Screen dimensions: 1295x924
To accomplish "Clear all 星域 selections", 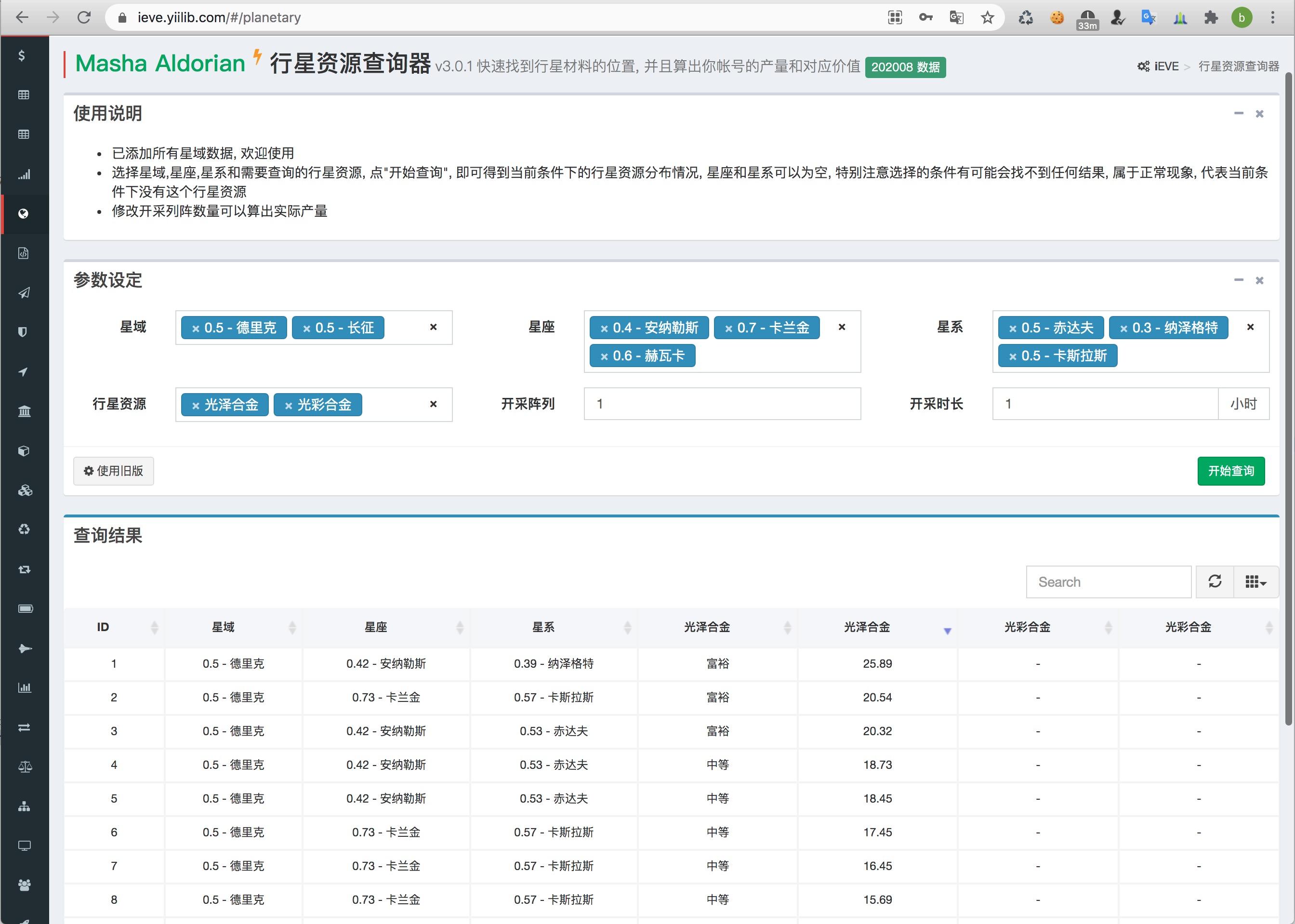I will tap(433, 327).
